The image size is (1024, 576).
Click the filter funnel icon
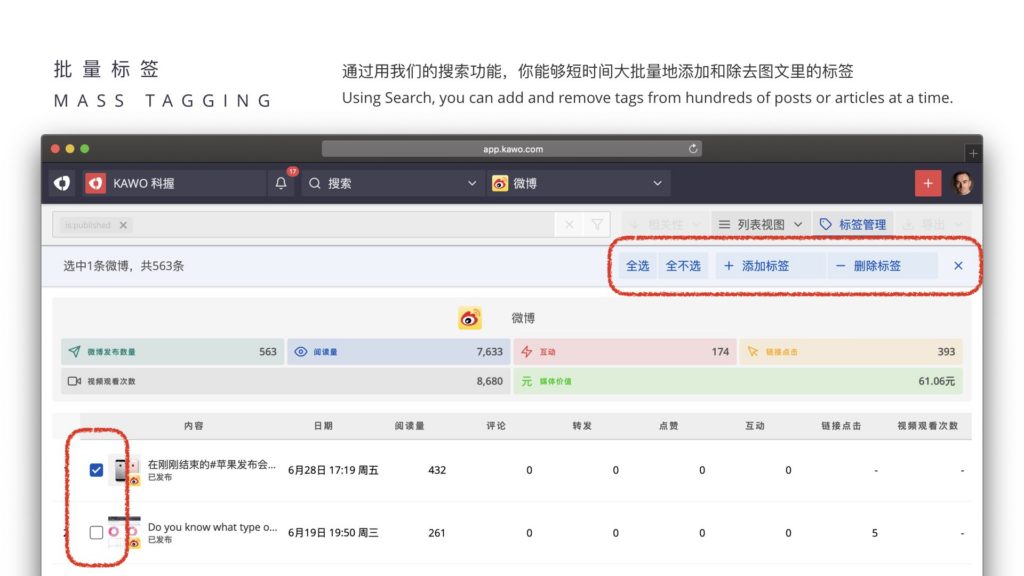click(597, 225)
